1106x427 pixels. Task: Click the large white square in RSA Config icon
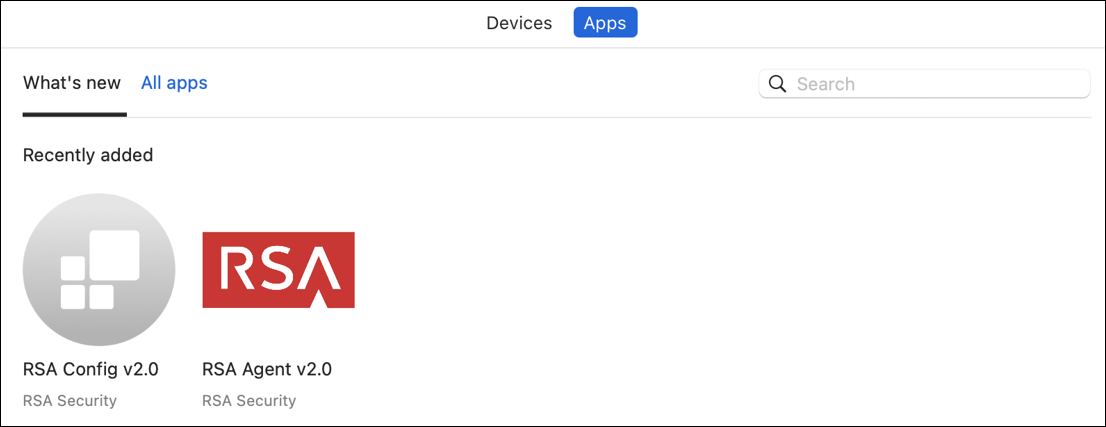click(113, 256)
